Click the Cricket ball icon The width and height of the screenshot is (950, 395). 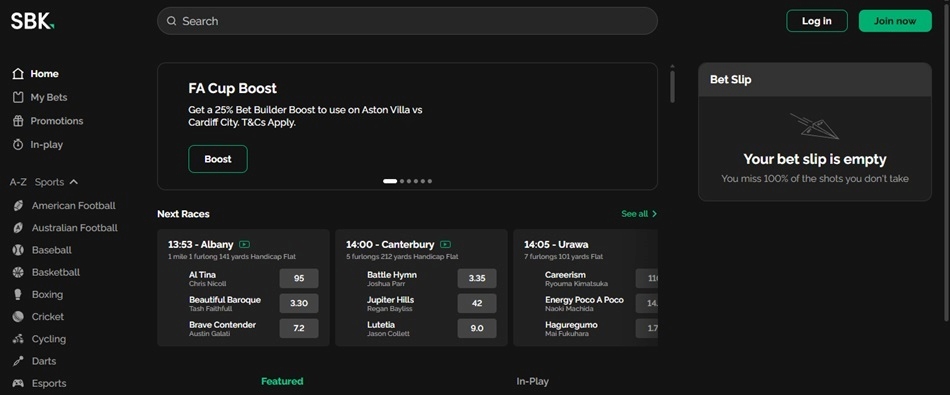coord(18,317)
